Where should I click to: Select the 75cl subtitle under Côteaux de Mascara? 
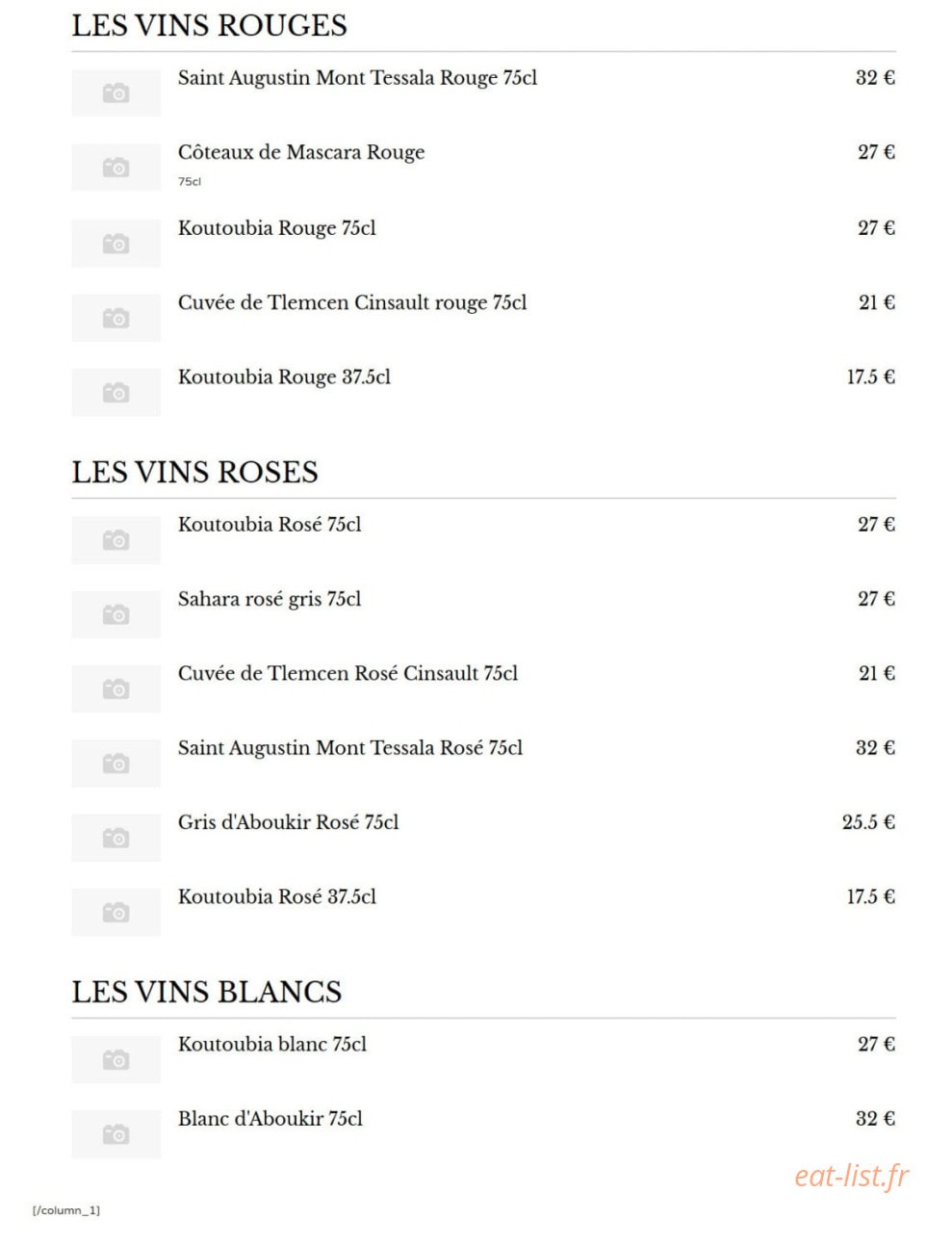point(190,181)
